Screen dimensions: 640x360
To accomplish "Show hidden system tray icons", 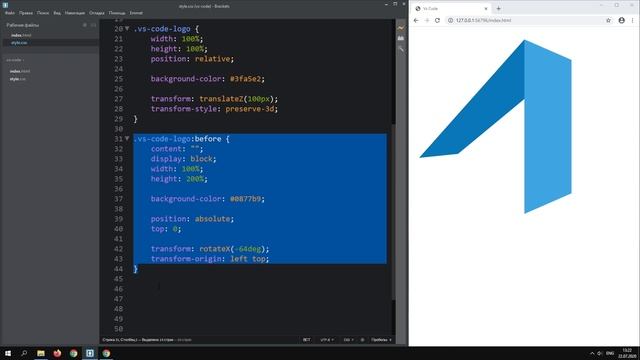I will (x=592, y=353).
